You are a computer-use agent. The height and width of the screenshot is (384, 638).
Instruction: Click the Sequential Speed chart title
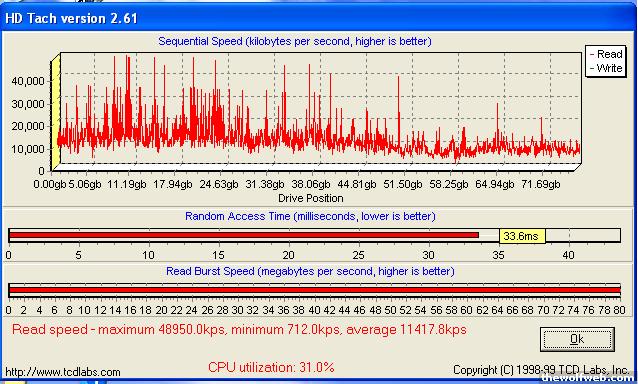[295, 41]
